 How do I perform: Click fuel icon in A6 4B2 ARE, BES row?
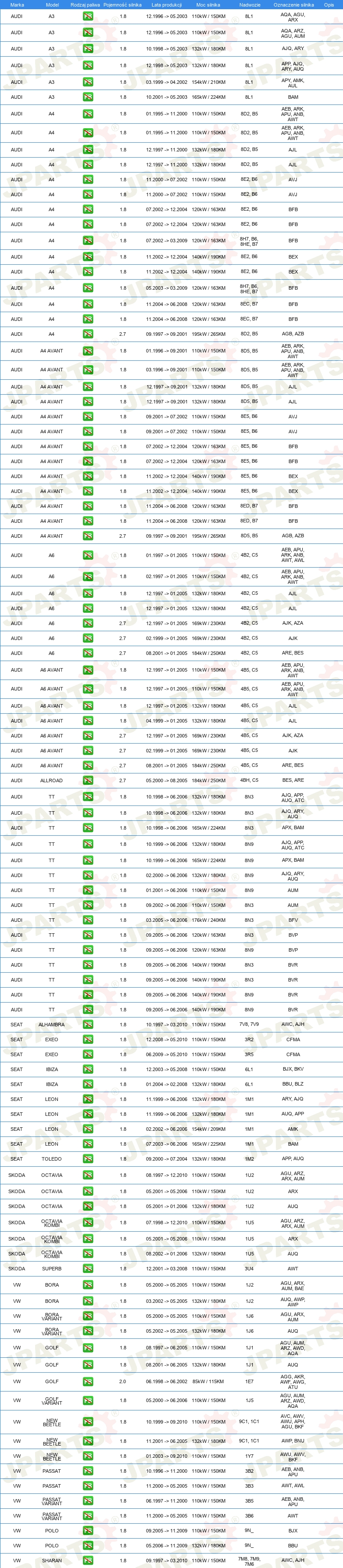(88, 653)
